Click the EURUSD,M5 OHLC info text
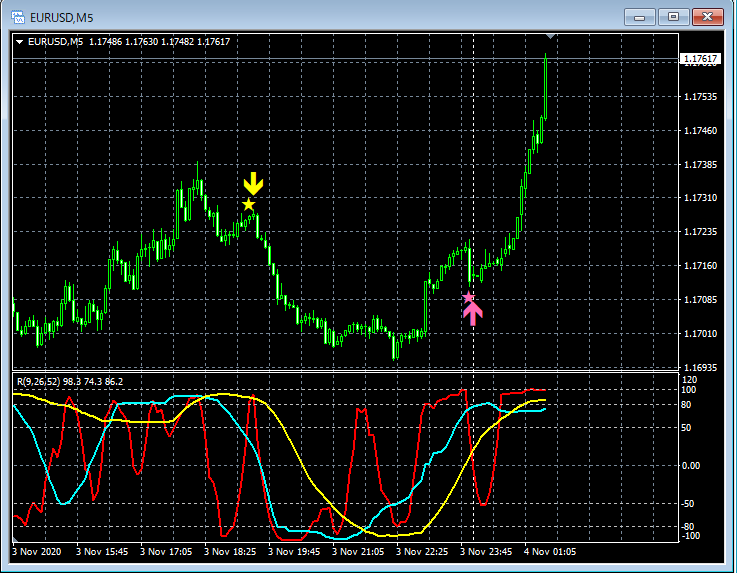 tap(129, 42)
